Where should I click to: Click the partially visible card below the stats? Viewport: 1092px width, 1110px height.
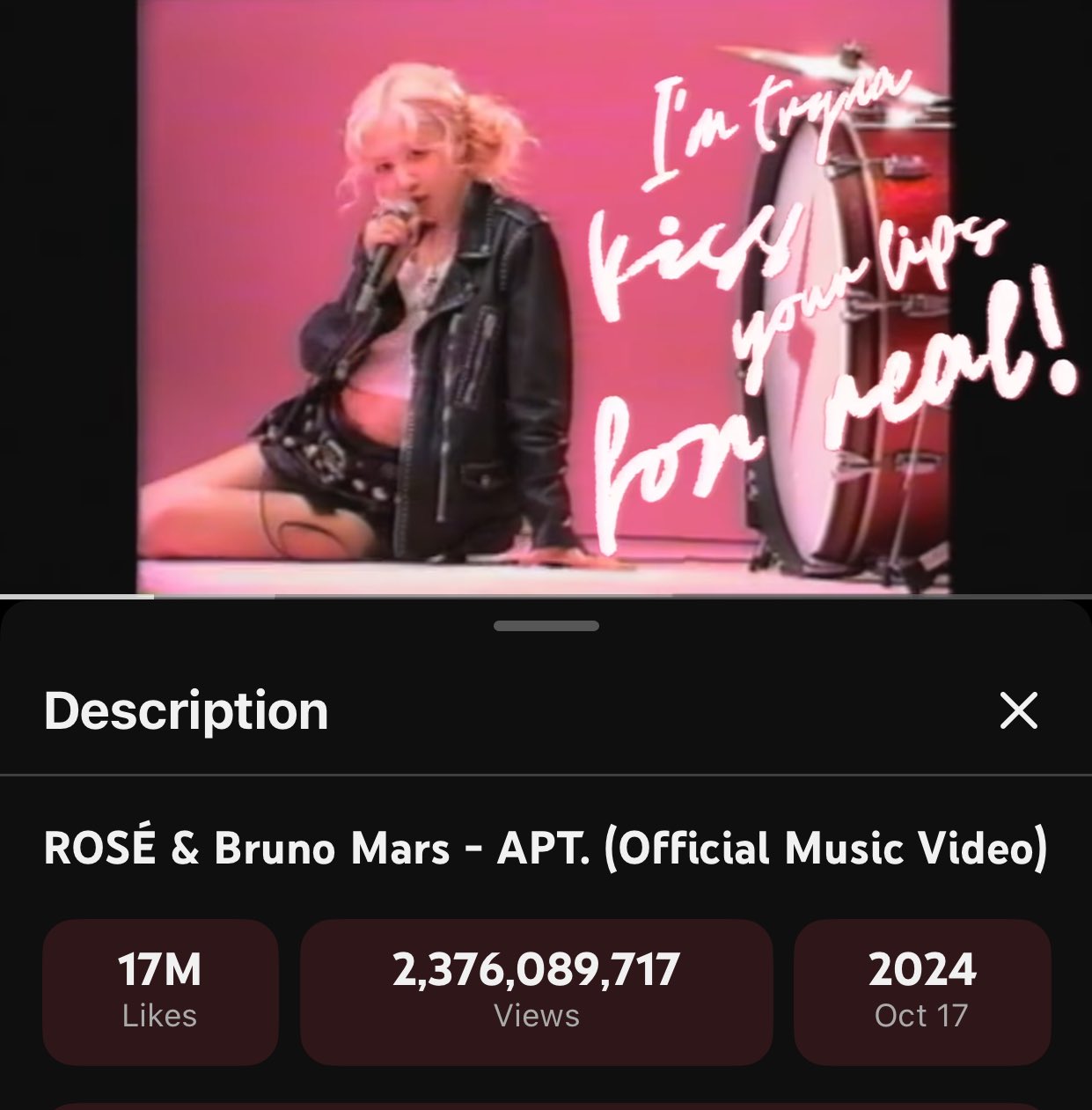point(546,1106)
